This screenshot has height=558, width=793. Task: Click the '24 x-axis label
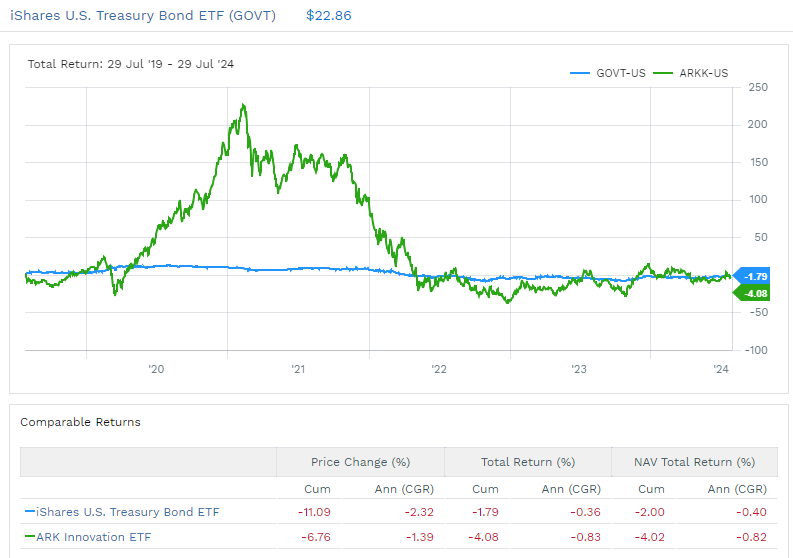[x=721, y=369]
